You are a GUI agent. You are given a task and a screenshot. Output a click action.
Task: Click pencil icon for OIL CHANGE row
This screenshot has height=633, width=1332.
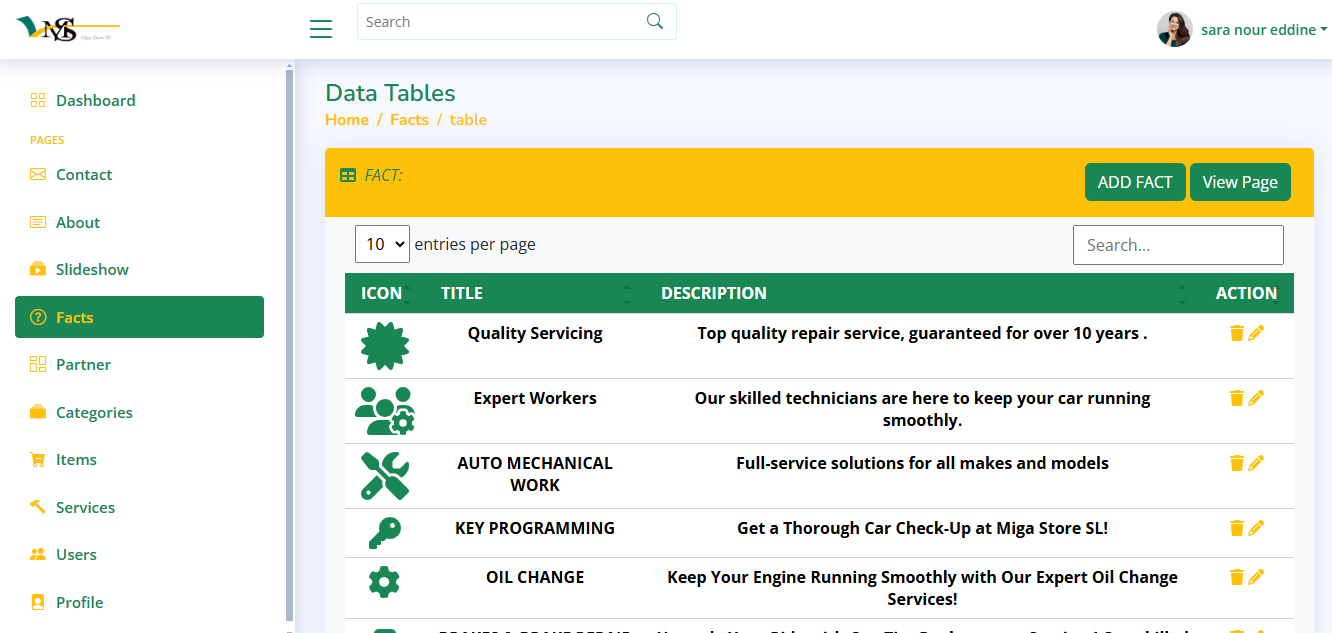1256,577
